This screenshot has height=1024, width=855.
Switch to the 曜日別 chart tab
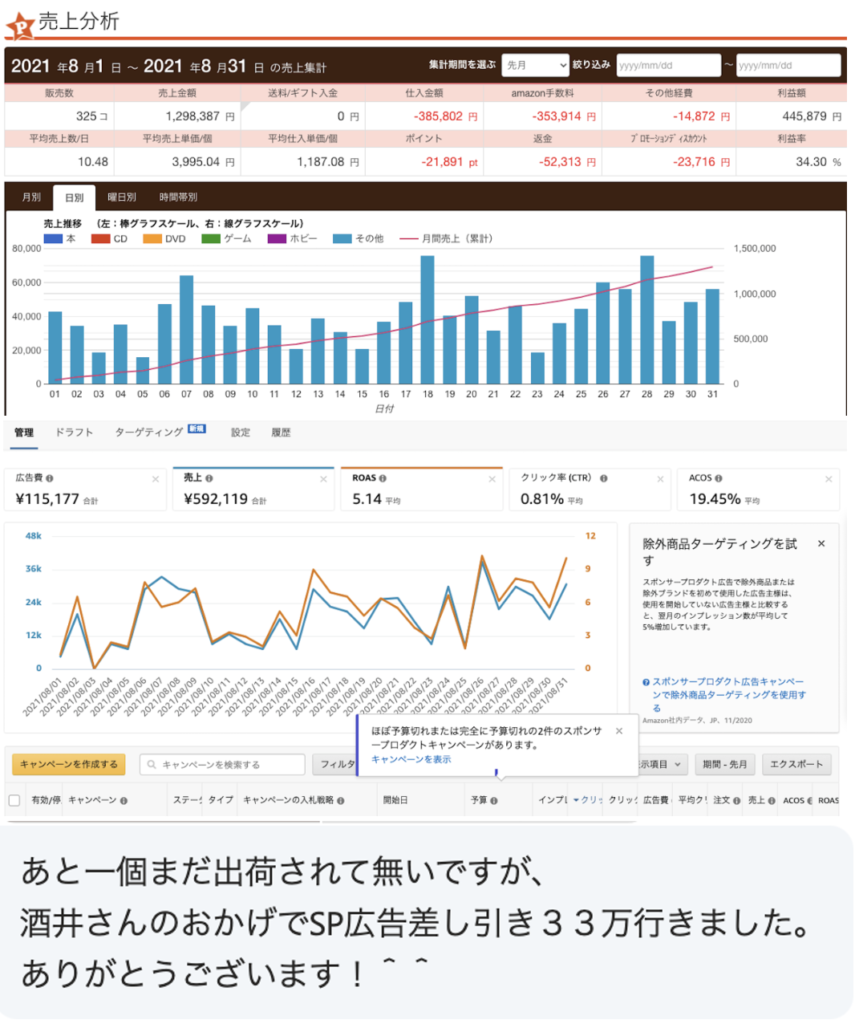[121, 198]
